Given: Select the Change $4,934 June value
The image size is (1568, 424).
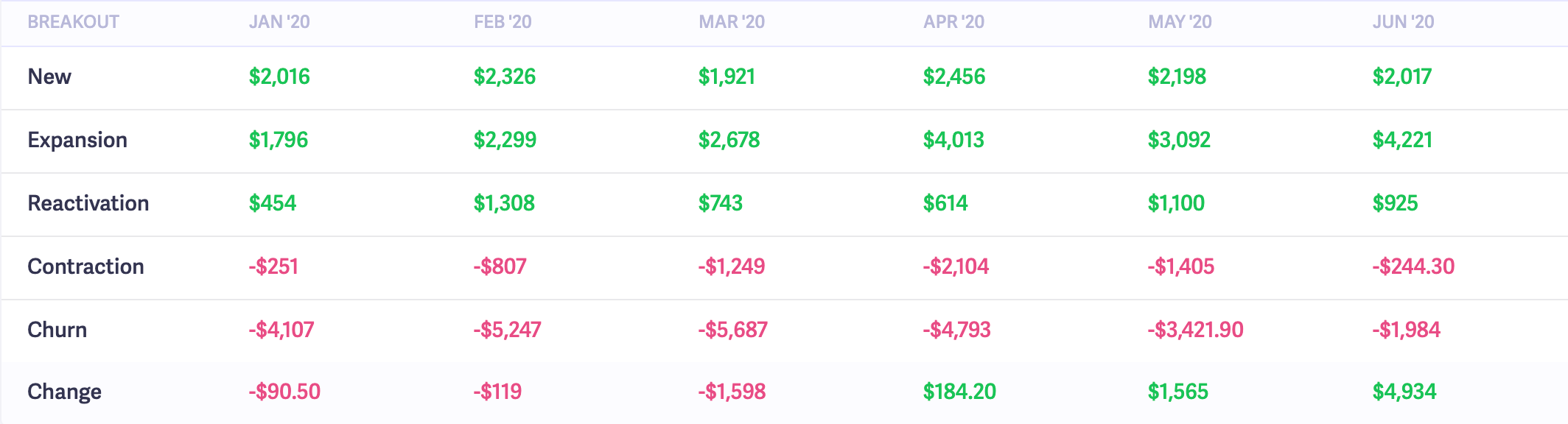Looking at the screenshot, I should 1404,392.
